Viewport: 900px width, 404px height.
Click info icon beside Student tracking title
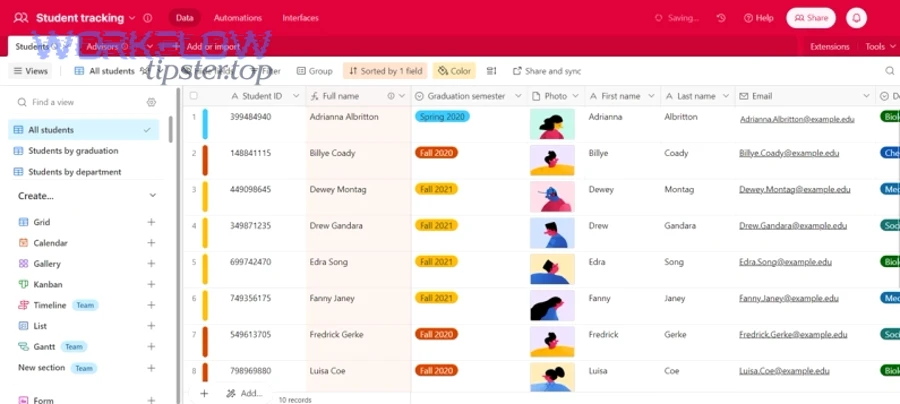pyautogui.click(x=148, y=18)
